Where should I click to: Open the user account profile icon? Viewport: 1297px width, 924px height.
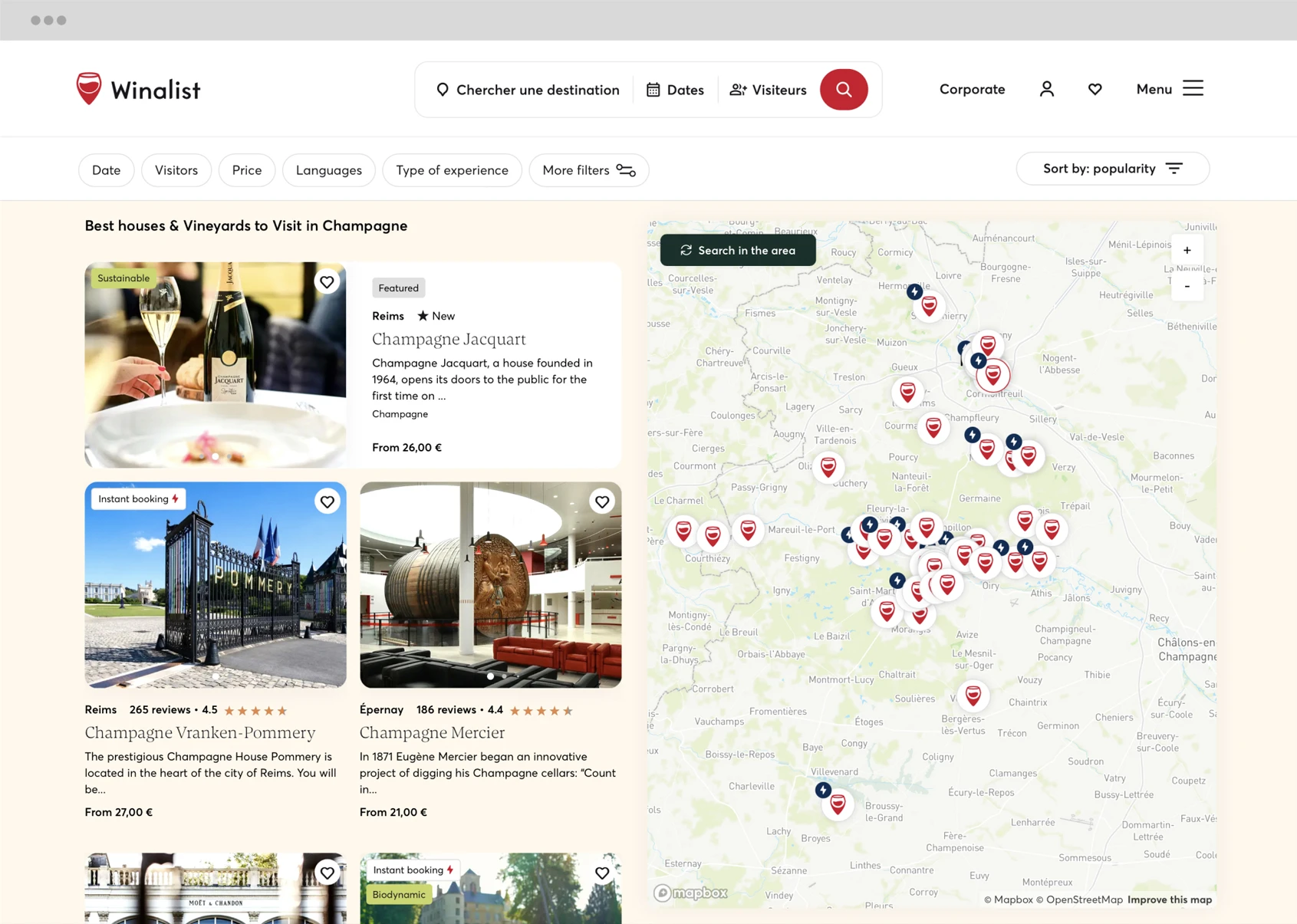(x=1046, y=90)
